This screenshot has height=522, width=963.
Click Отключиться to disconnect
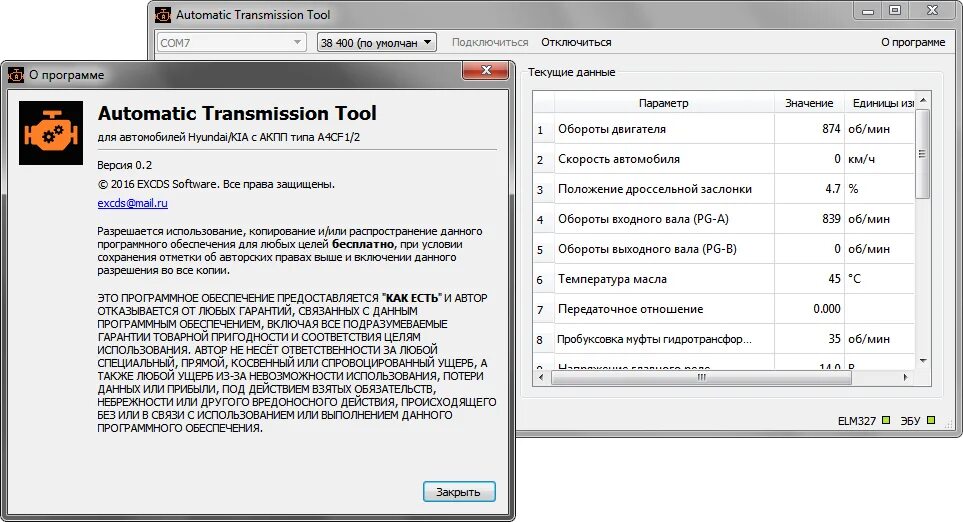[x=576, y=42]
